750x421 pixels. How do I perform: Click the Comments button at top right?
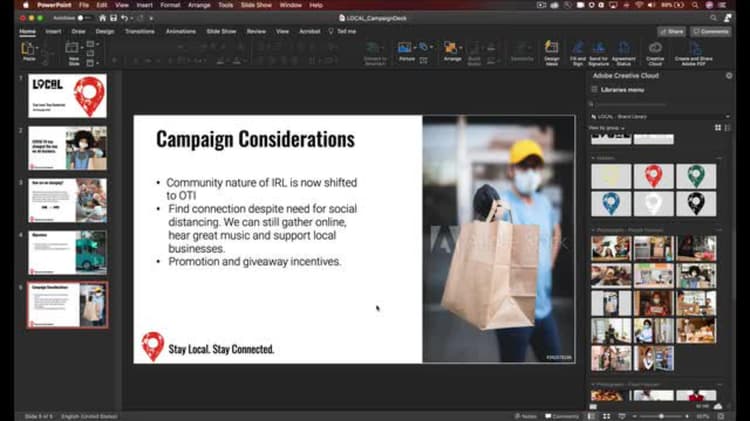(x=711, y=31)
